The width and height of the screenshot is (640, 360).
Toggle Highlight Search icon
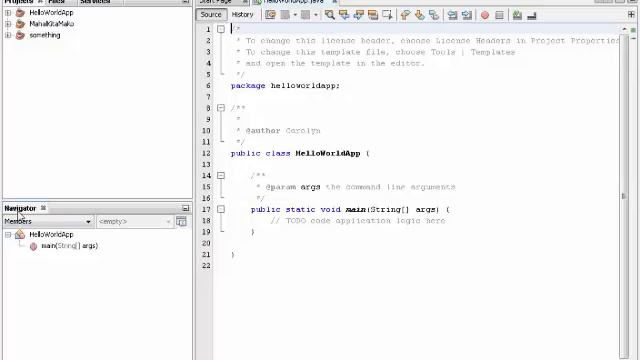click(x=373, y=15)
